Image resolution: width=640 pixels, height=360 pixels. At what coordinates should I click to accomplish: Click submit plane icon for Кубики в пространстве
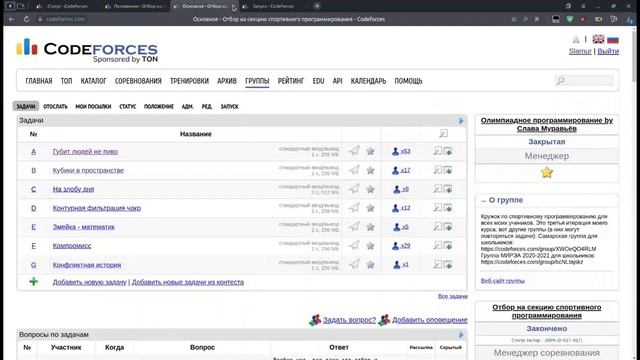click(x=354, y=170)
